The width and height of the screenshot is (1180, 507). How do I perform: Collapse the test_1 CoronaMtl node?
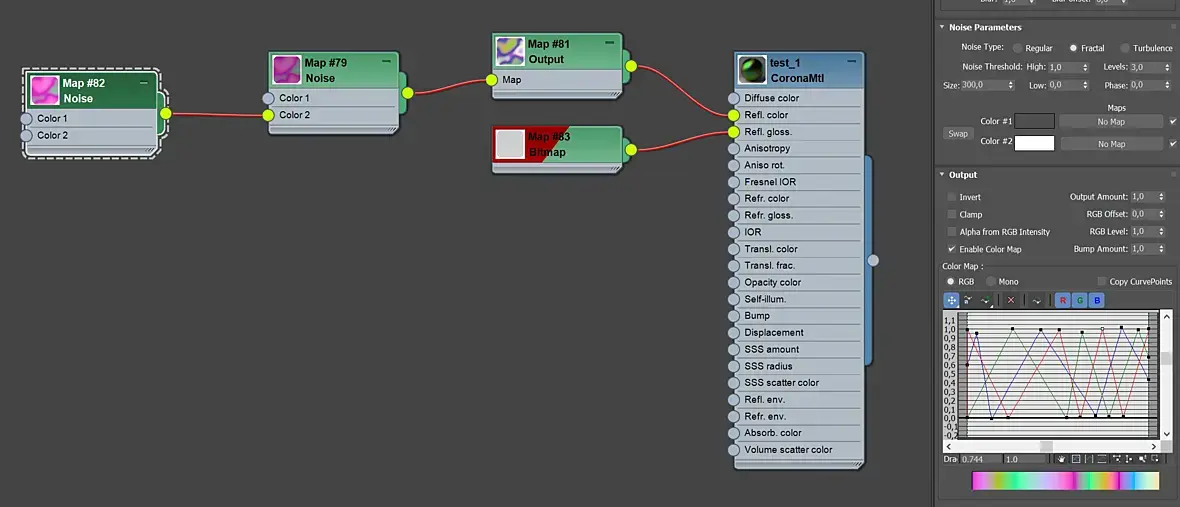[852, 61]
